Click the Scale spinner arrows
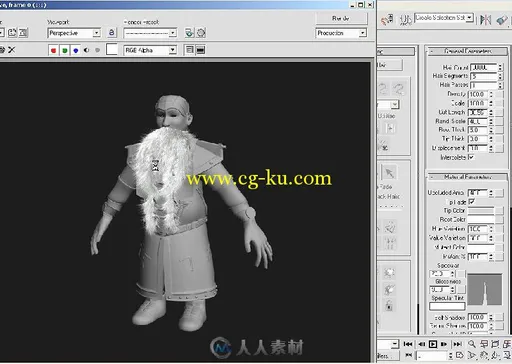 (x=491, y=103)
